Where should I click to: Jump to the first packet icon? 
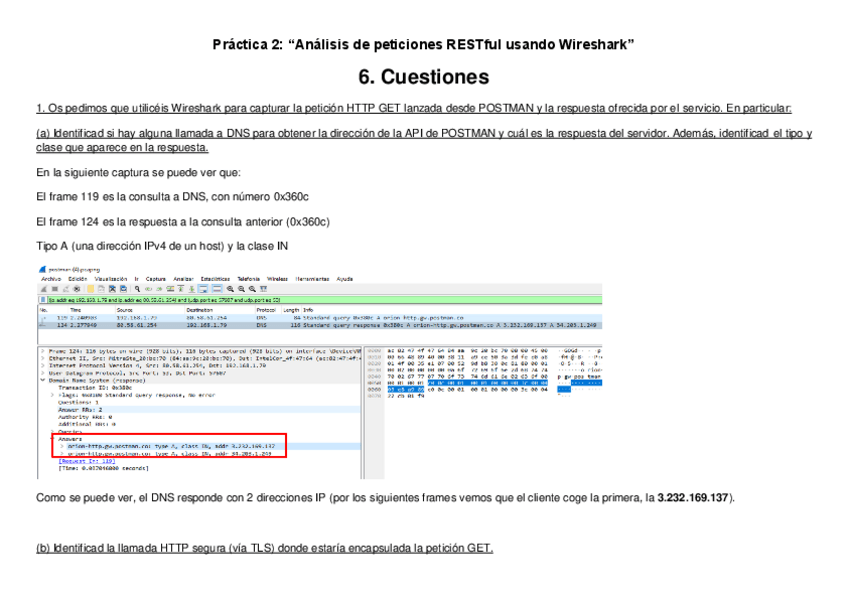[x=181, y=289]
